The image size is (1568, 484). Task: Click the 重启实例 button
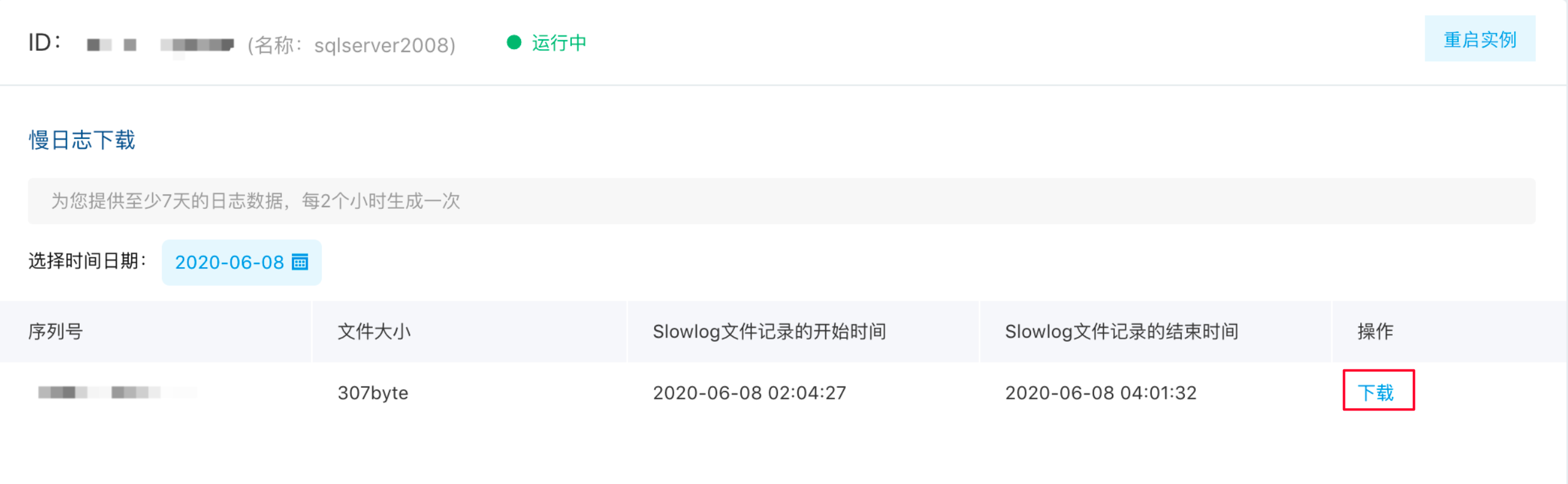[1479, 39]
